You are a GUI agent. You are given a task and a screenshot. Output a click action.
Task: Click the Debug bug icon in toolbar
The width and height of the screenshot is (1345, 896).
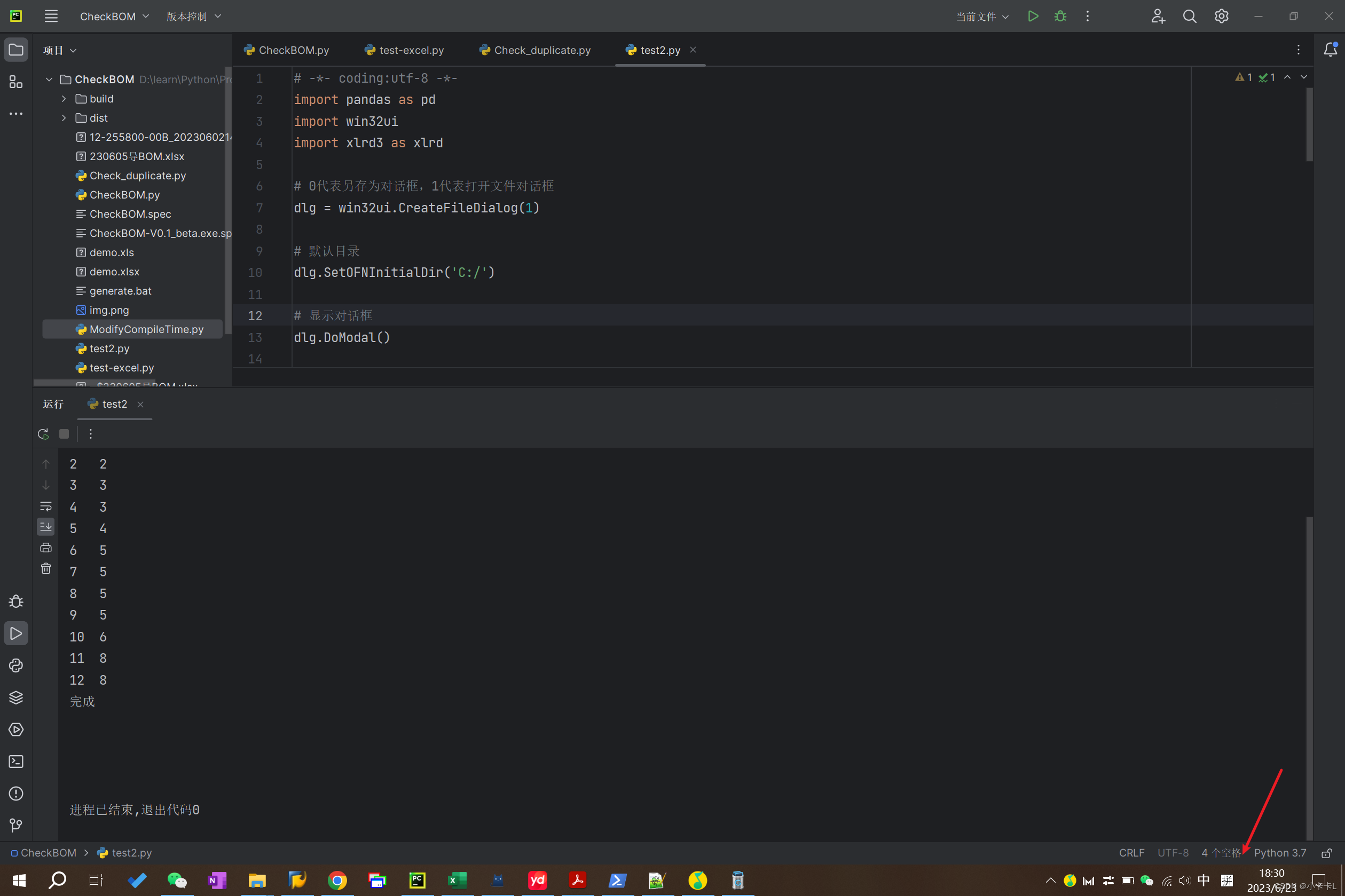click(x=1060, y=16)
